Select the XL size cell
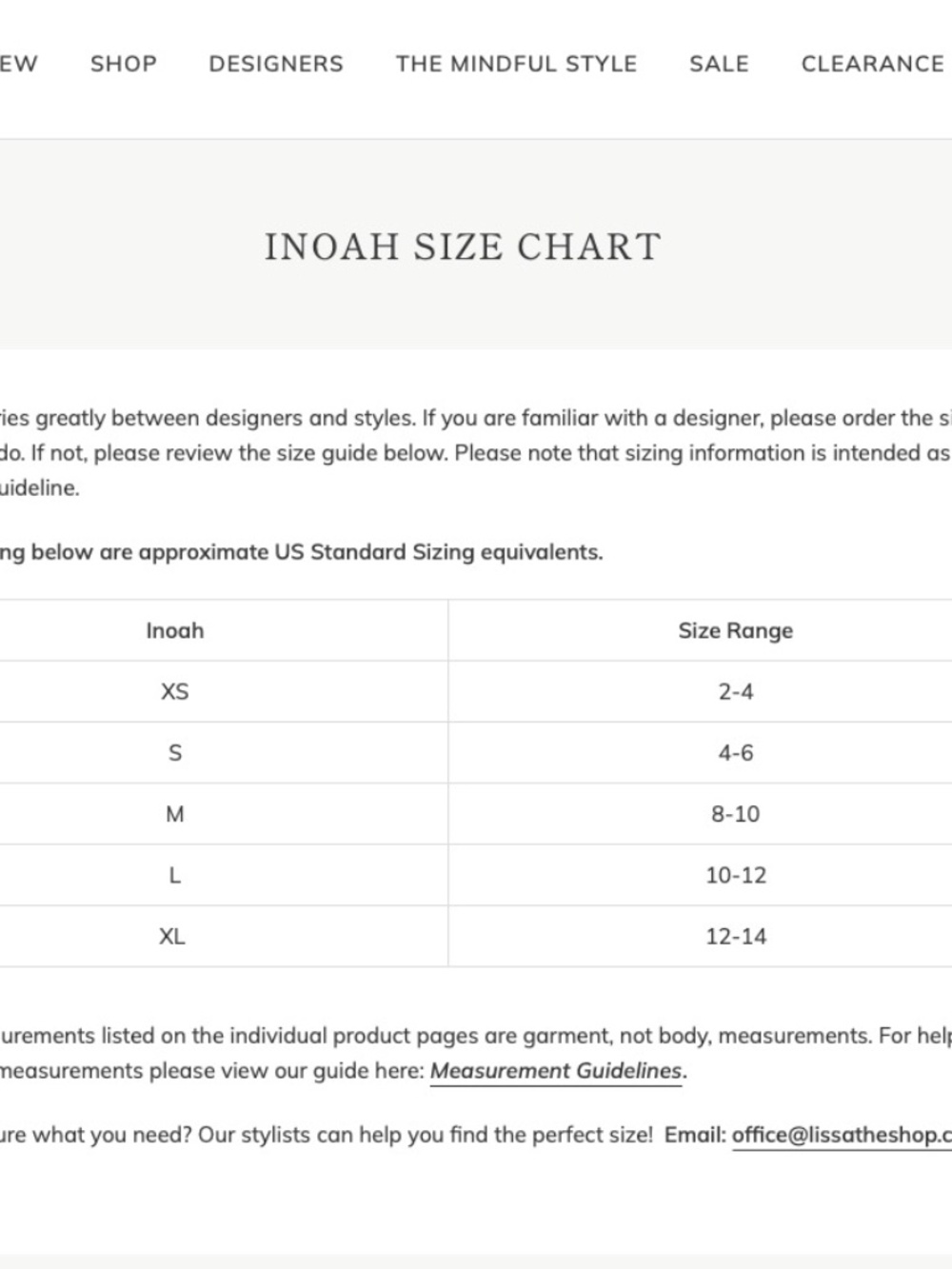Viewport: 952px width, 1269px height. (x=175, y=936)
